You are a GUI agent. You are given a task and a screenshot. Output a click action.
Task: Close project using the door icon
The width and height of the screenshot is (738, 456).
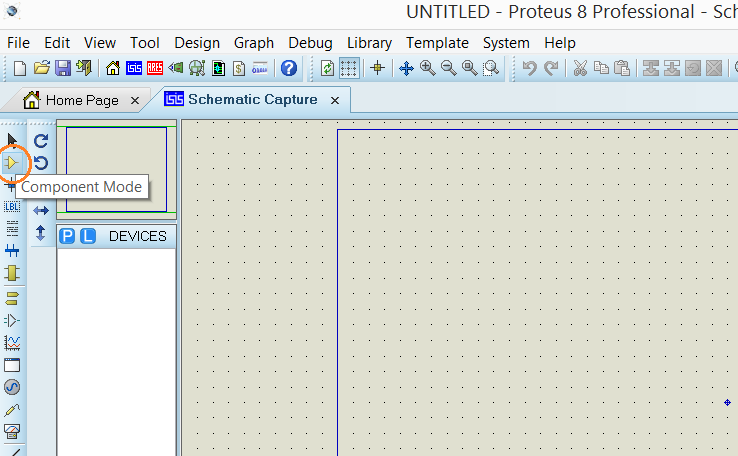coord(84,68)
